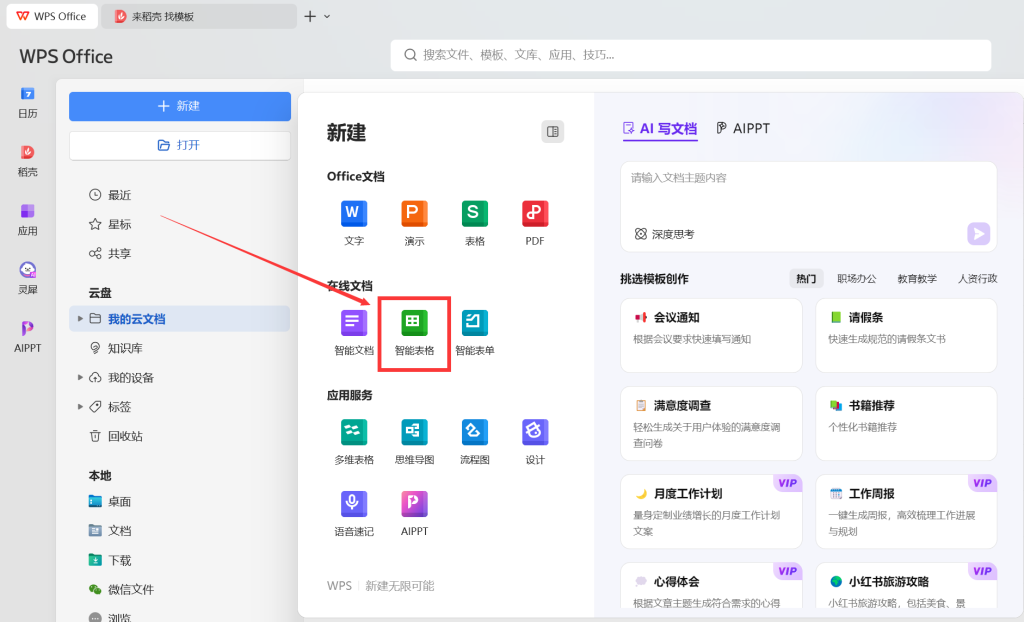Open the PDF creation icon
1024x622 pixels.
click(535, 213)
